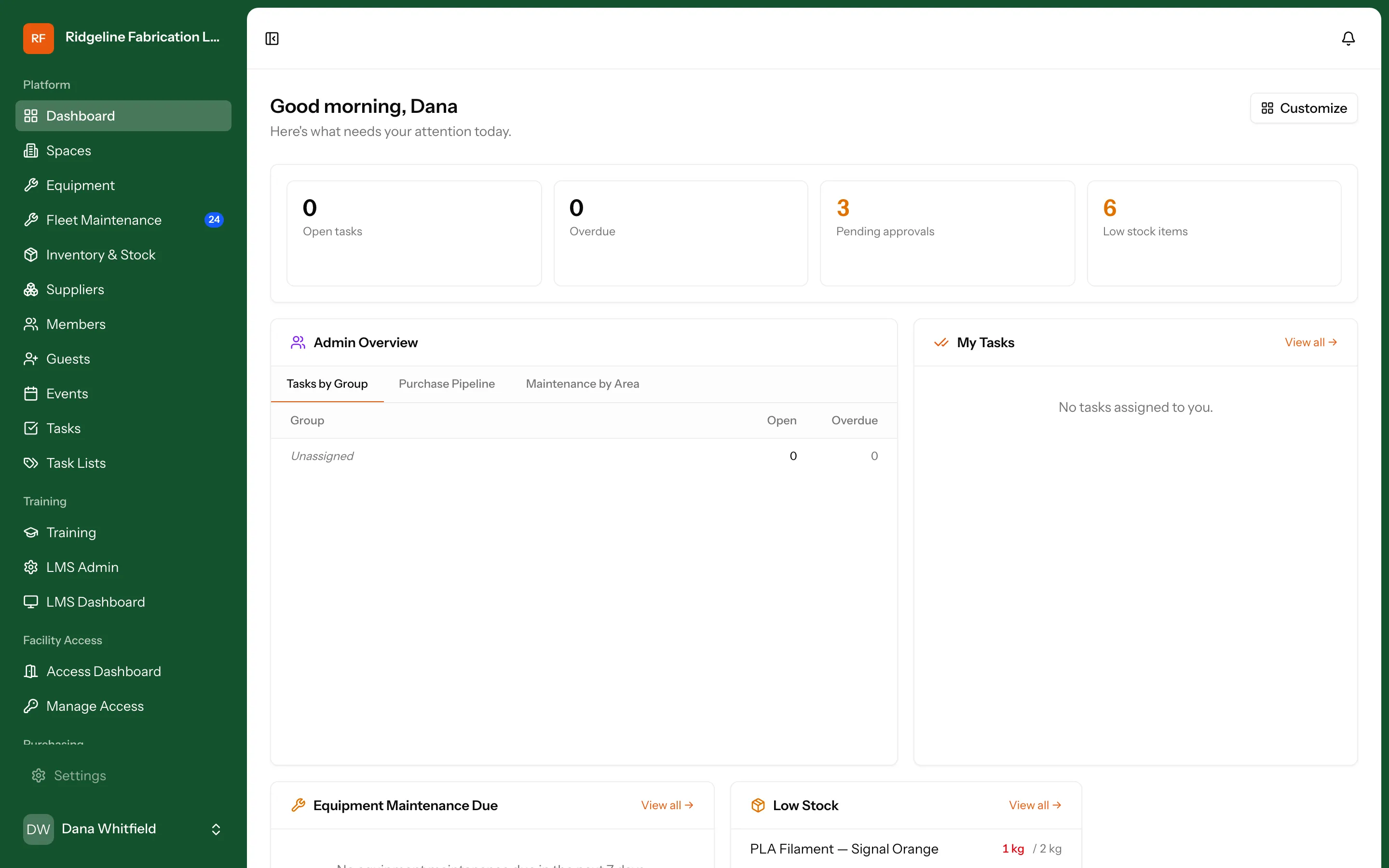This screenshot has height=868, width=1389.
Task: Click the Tasks checkbox icon
Action: [31, 428]
